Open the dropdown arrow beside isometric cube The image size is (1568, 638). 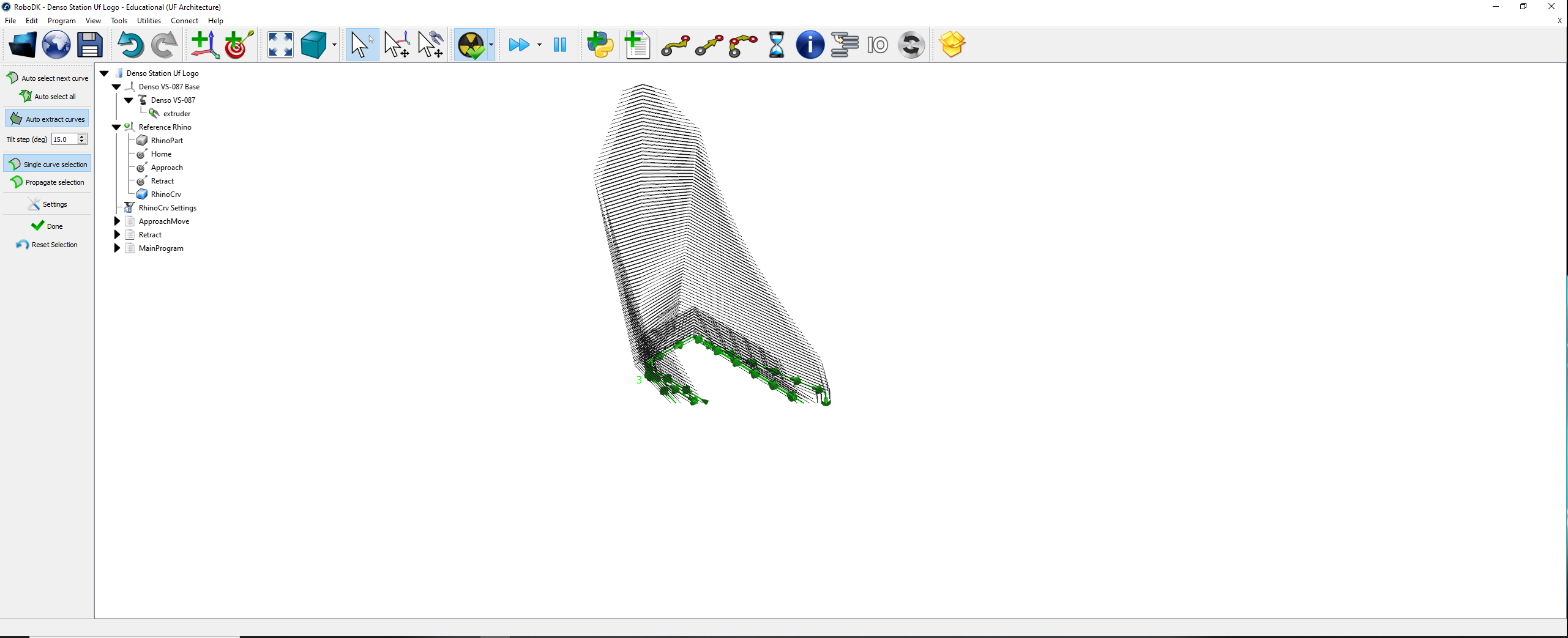click(334, 45)
